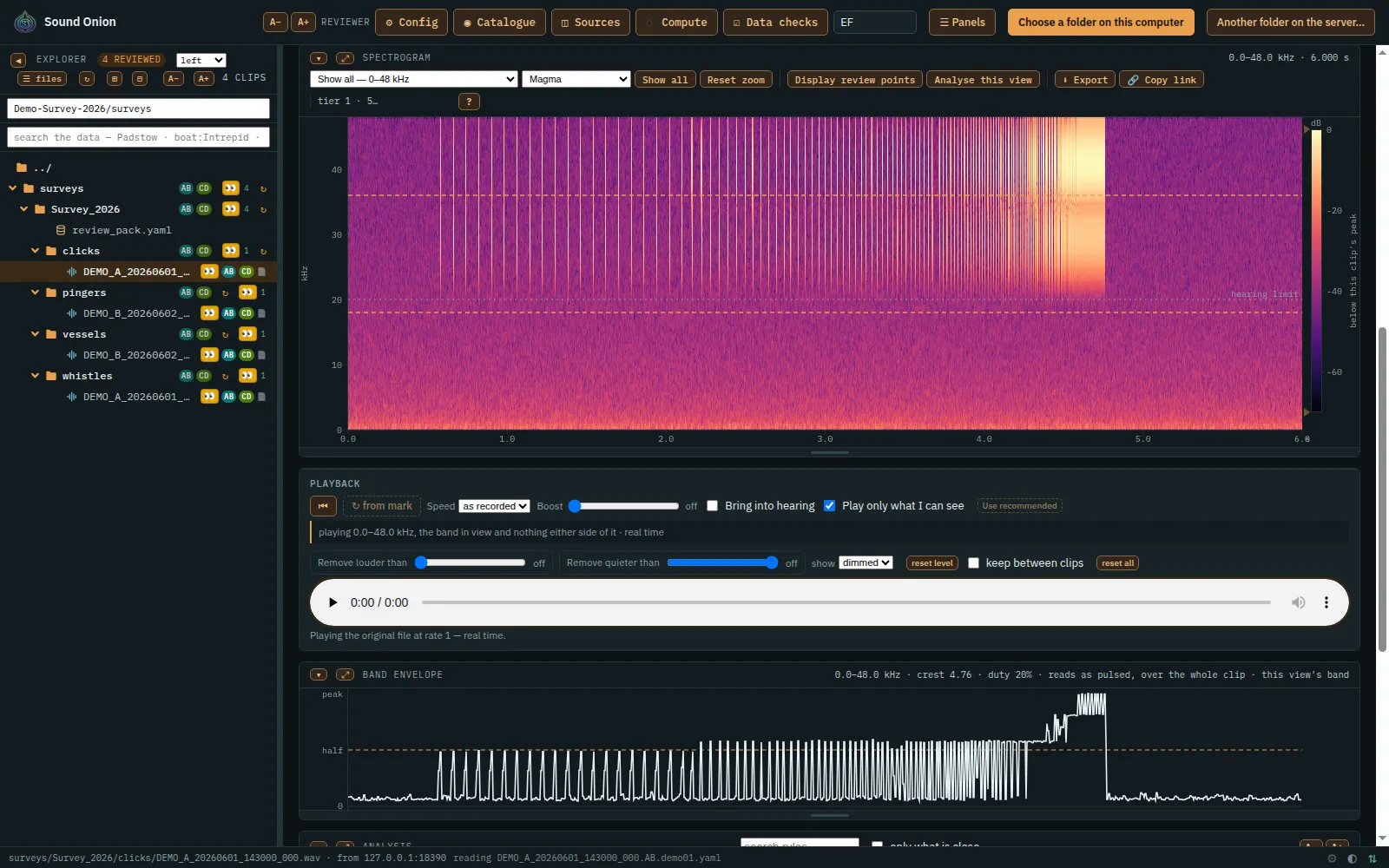Click Choose a folder on this computer
The image size is (1389, 868).
pos(1101,23)
